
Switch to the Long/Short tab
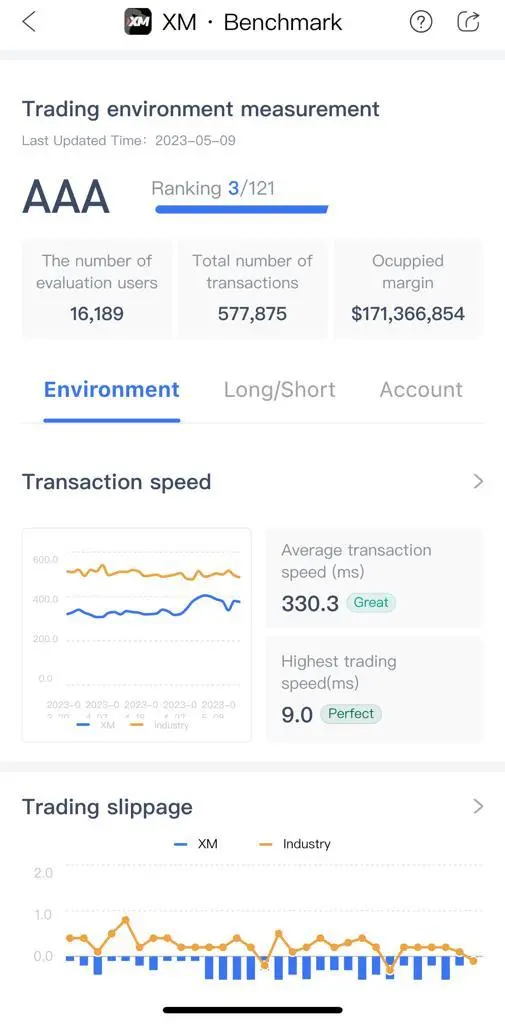280,390
